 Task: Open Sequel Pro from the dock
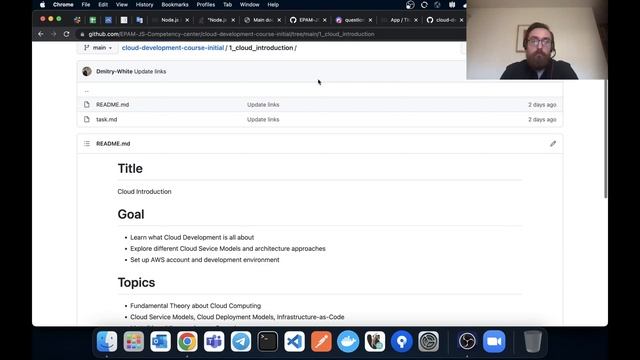click(375, 341)
